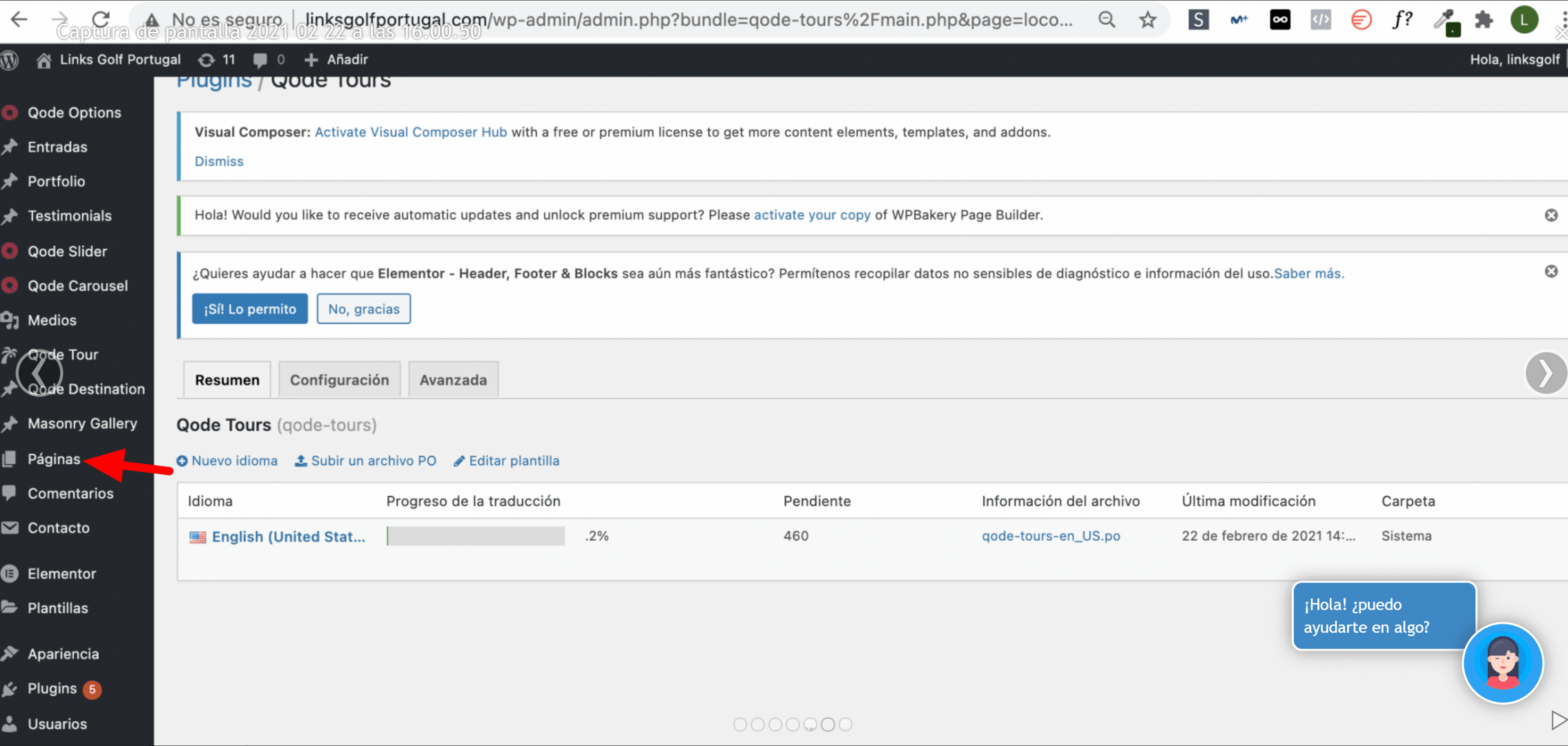Screen dimensions: 1568x746
Task: Go to previous slide with left chevron
Action: click(x=39, y=373)
